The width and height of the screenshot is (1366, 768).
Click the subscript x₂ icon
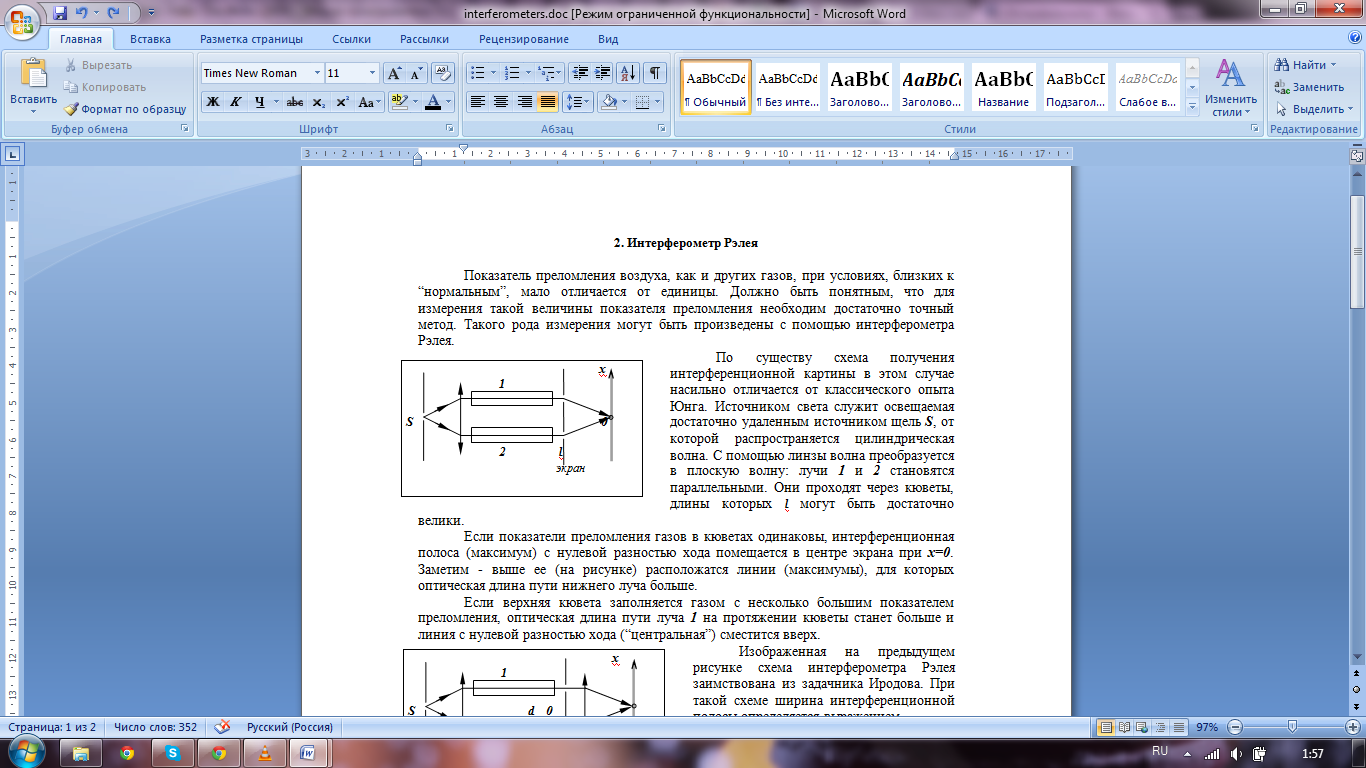point(318,102)
